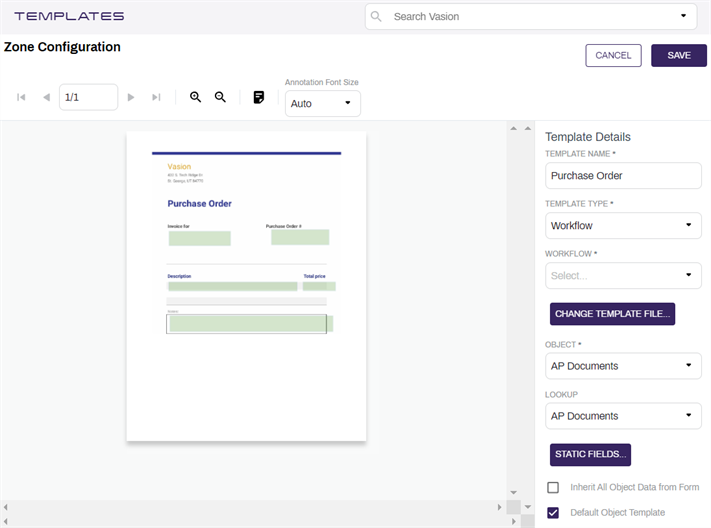Viewport: 711px width, 528px height.
Task: Open the Search Vasion dropdown arrow
Action: coord(683,16)
